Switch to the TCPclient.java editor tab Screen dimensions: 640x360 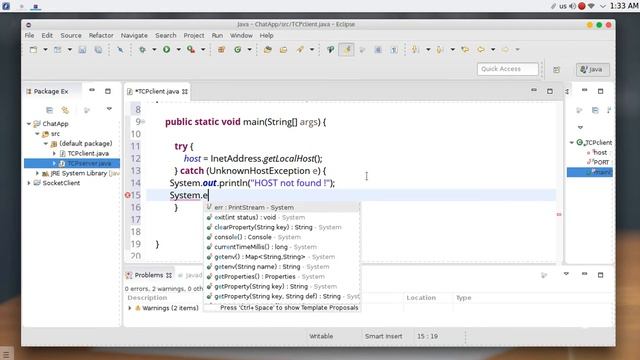pos(157,91)
